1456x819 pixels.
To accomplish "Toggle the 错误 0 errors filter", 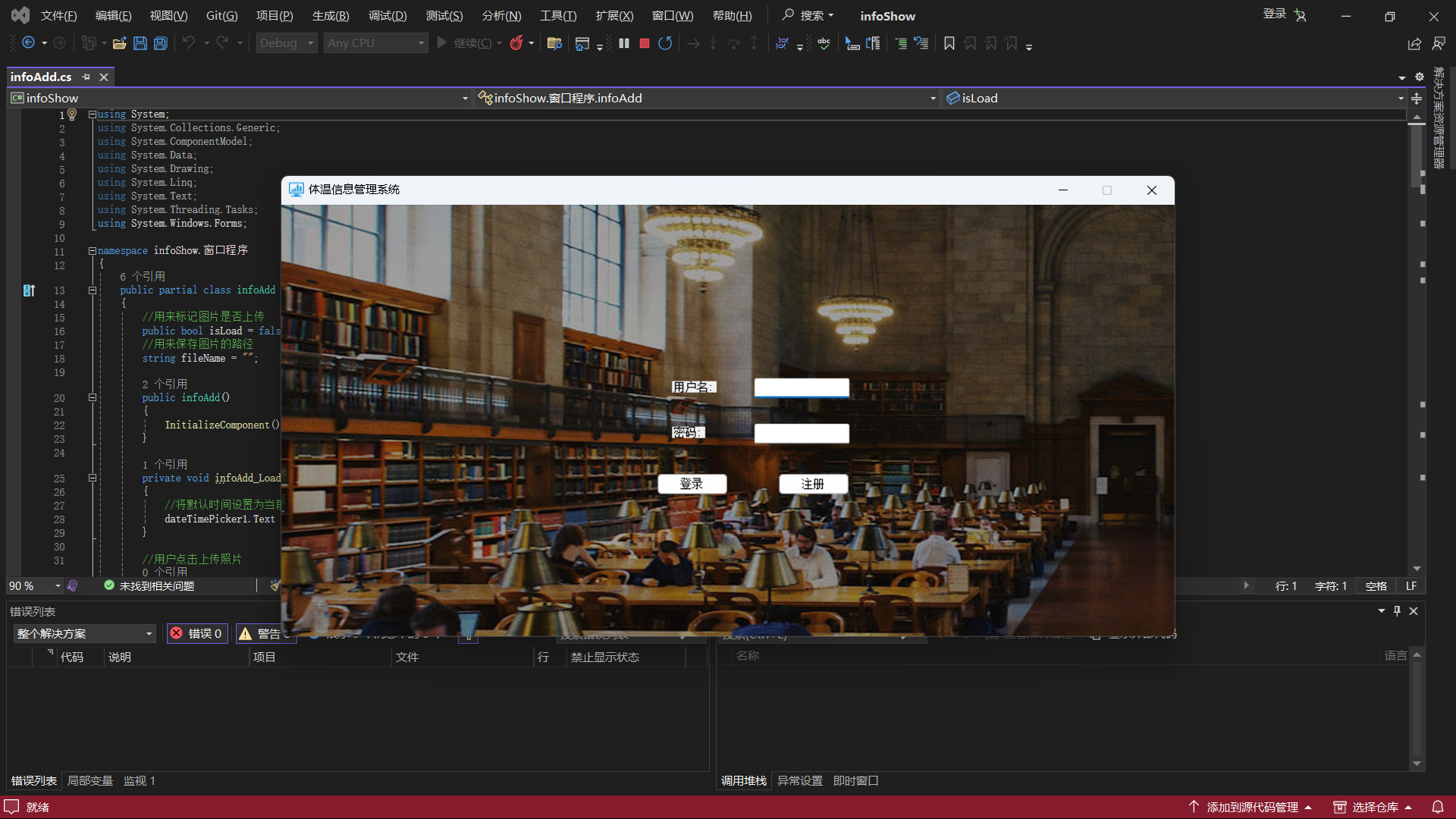I will (197, 633).
